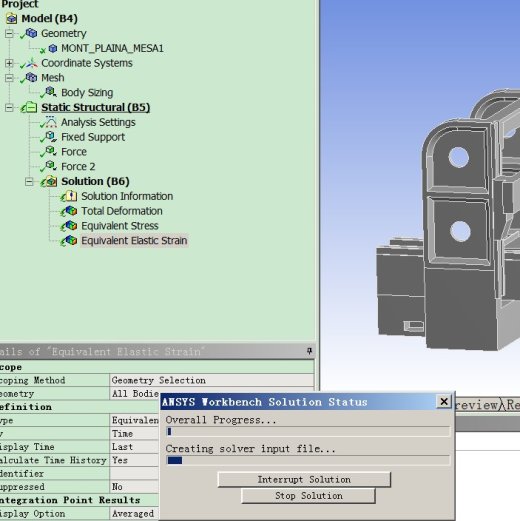Click the Geometry Selection scoping field
The image size is (520, 521).
click(212, 380)
